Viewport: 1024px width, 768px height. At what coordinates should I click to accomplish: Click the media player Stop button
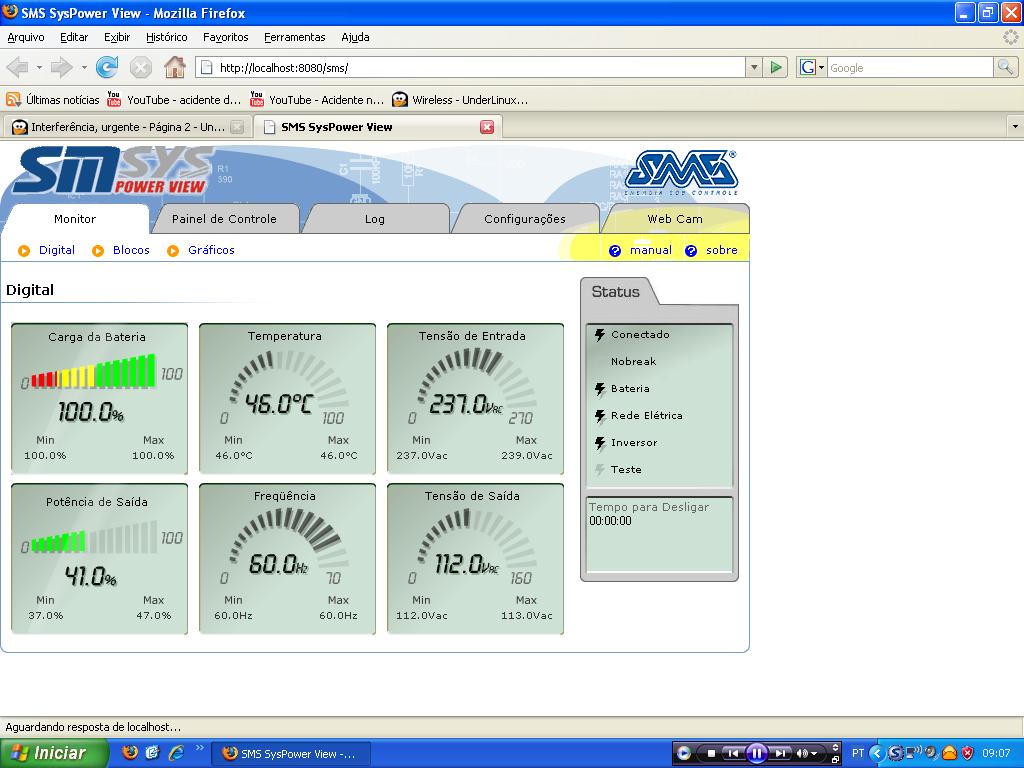tap(711, 754)
